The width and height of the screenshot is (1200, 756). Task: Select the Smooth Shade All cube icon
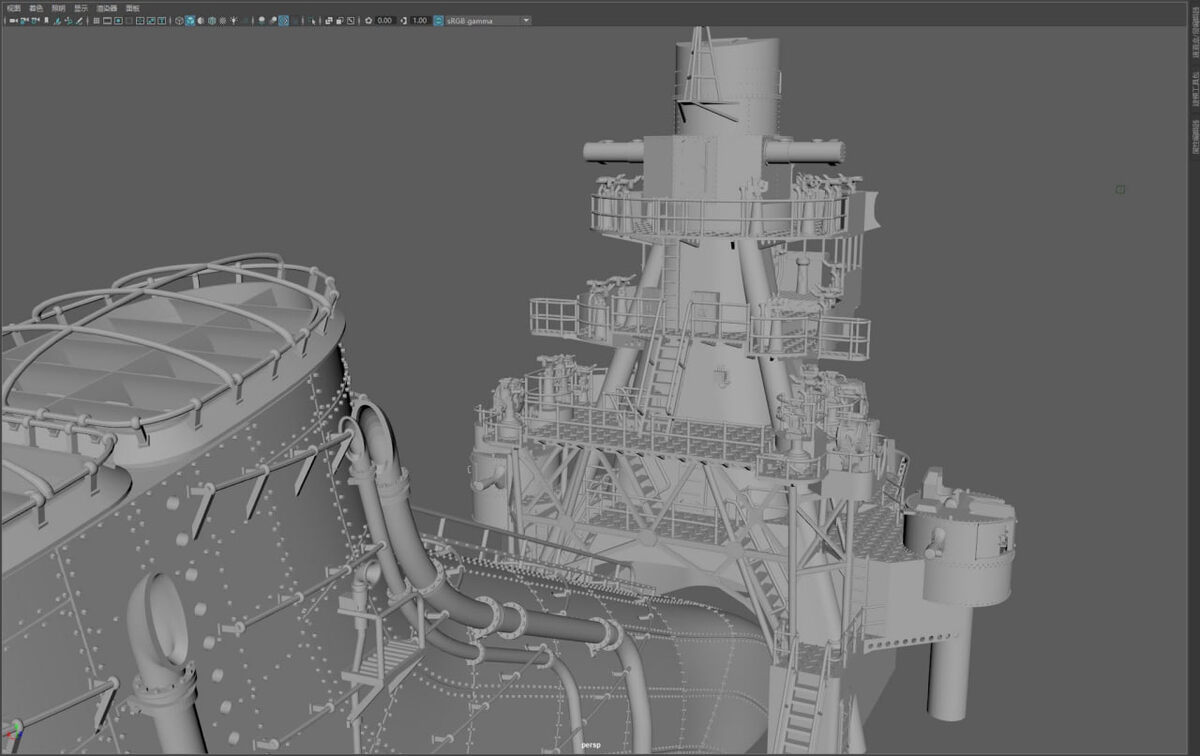coord(189,20)
